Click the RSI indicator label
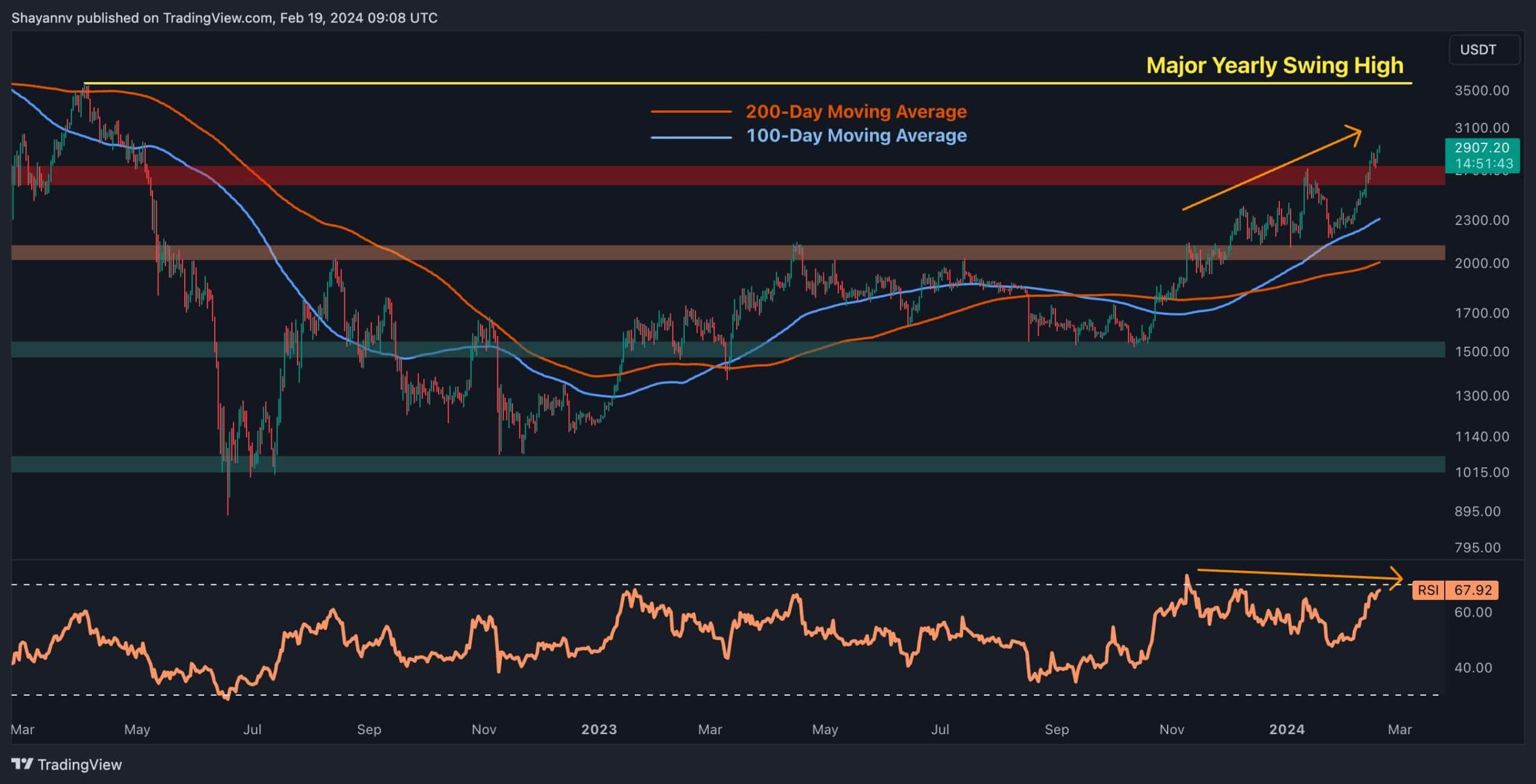The image size is (1536, 784). coord(1428,590)
